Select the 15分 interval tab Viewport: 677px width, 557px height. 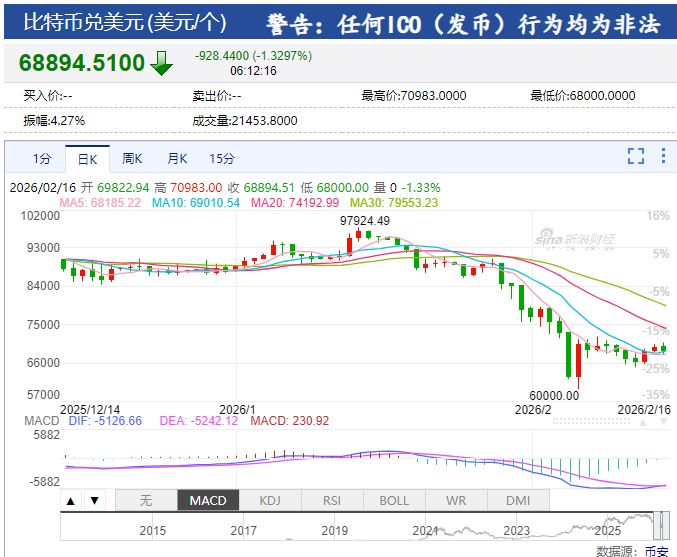[222, 158]
